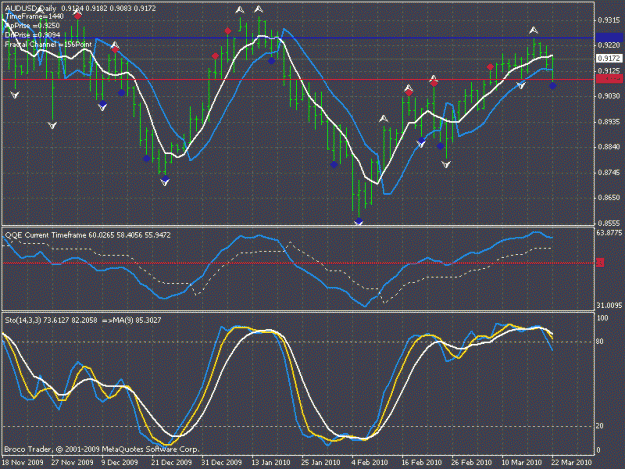The image size is (625, 469).
Task: Click the 0.8555 price axis value
Action: tap(609, 223)
